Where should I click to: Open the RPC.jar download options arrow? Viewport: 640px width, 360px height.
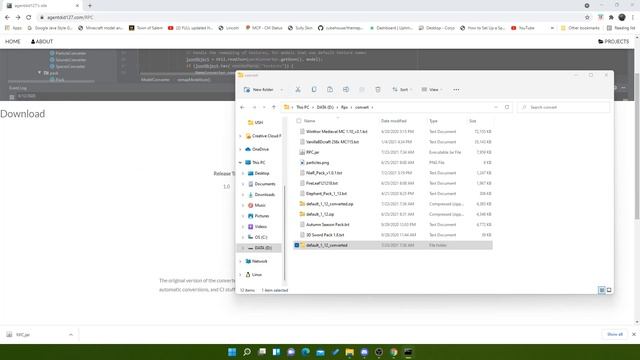coord(71,335)
